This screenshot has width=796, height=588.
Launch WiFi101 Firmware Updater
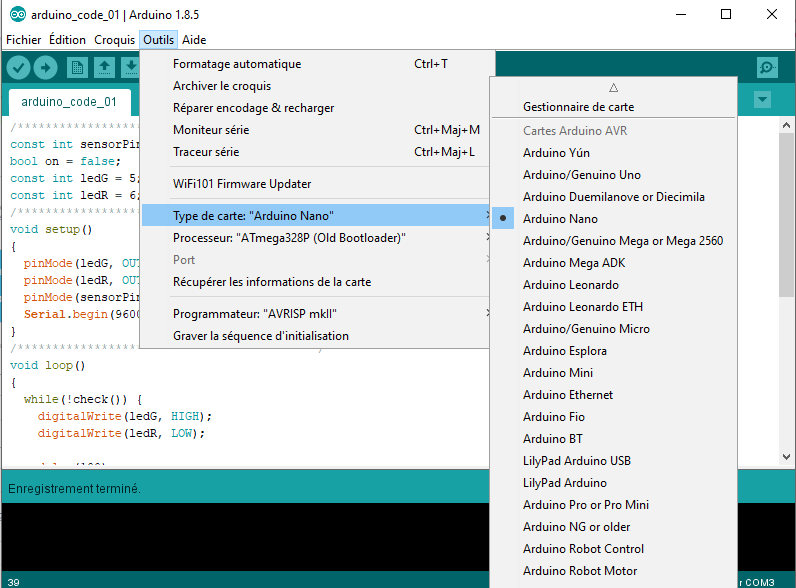pyautogui.click(x=315, y=184)
